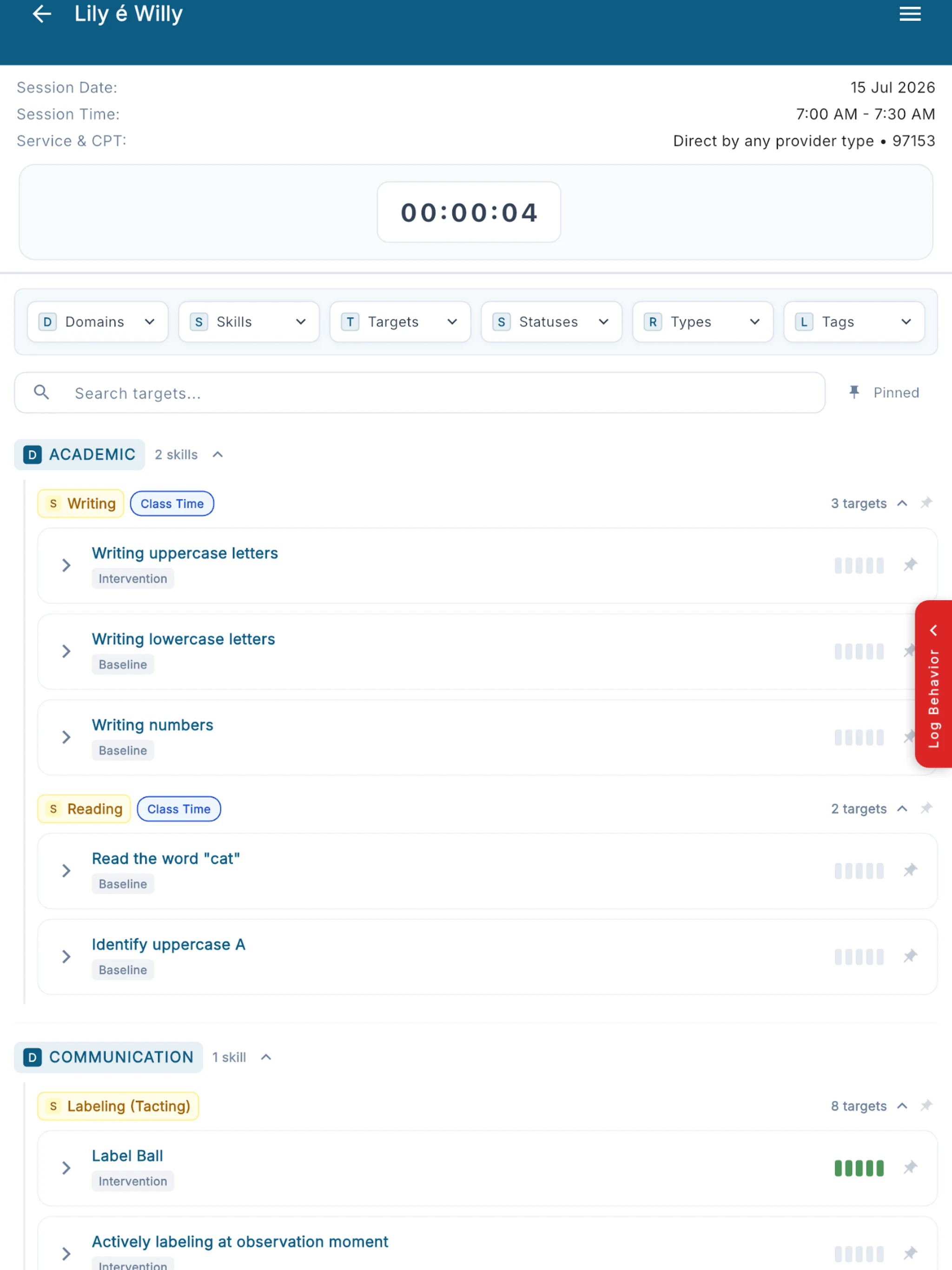Open the Targets filter dropdown
This screenshot has width=952, height=1270.
[x=400, y=322]
